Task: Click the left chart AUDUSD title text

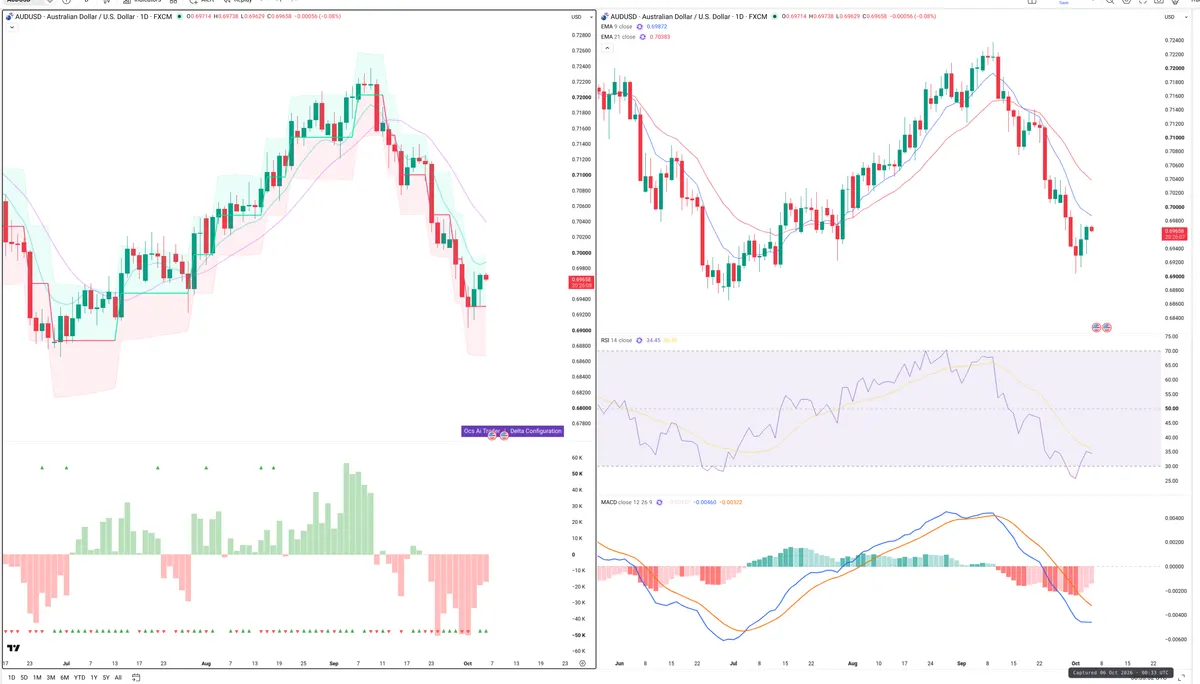Action: [95, 17]
